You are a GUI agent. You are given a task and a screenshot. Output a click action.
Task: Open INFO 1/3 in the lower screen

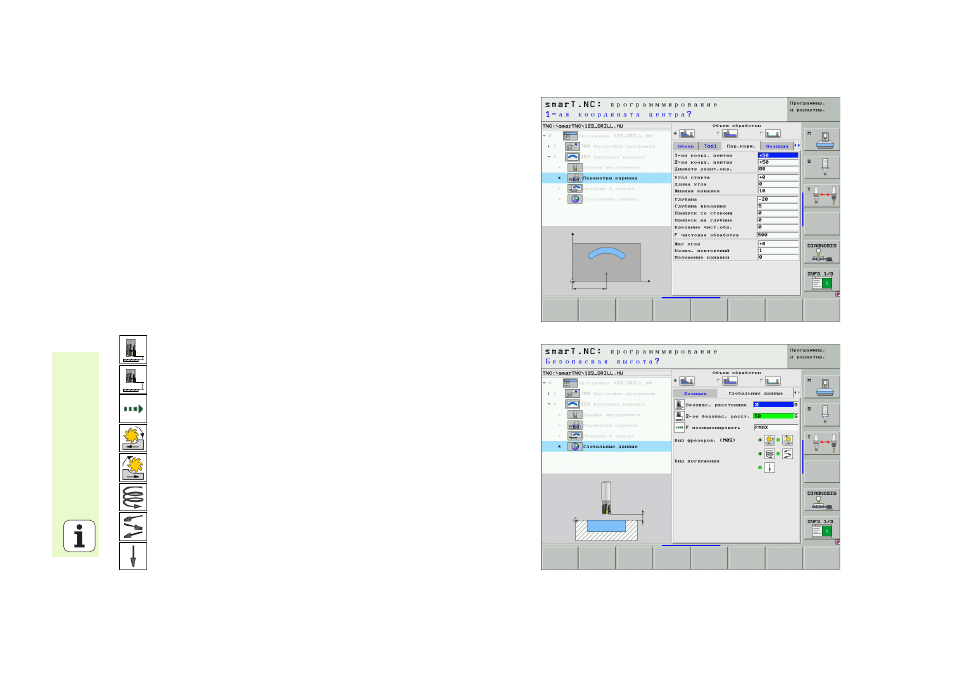coord(821,528)
